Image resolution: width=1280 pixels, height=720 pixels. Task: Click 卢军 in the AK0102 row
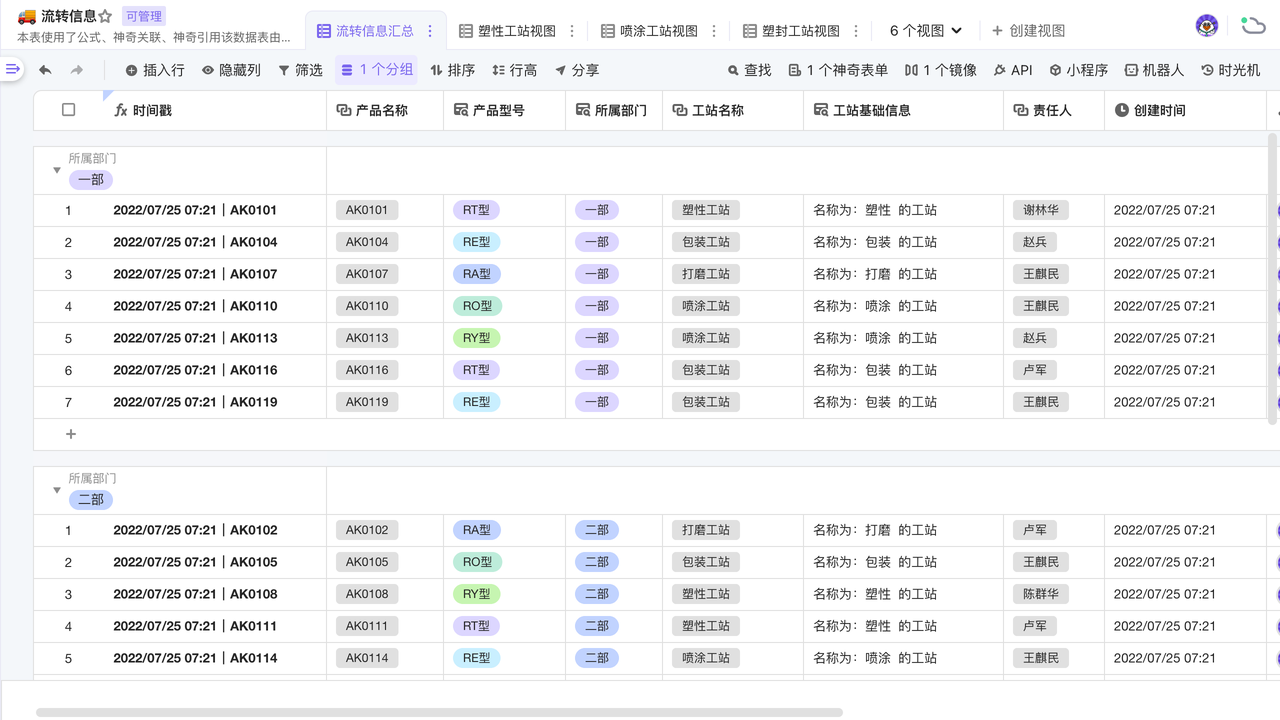[1035, 530]
